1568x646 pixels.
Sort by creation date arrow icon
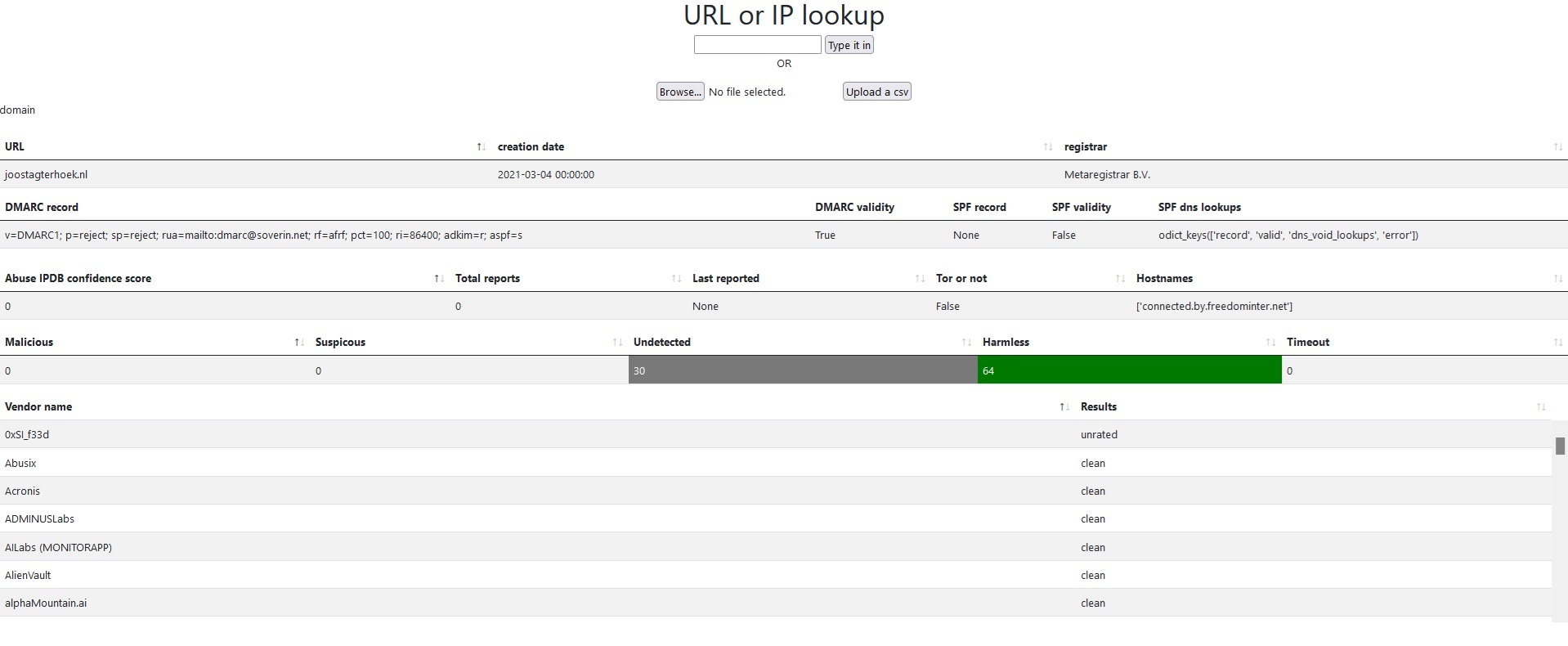coord(1048,147)
